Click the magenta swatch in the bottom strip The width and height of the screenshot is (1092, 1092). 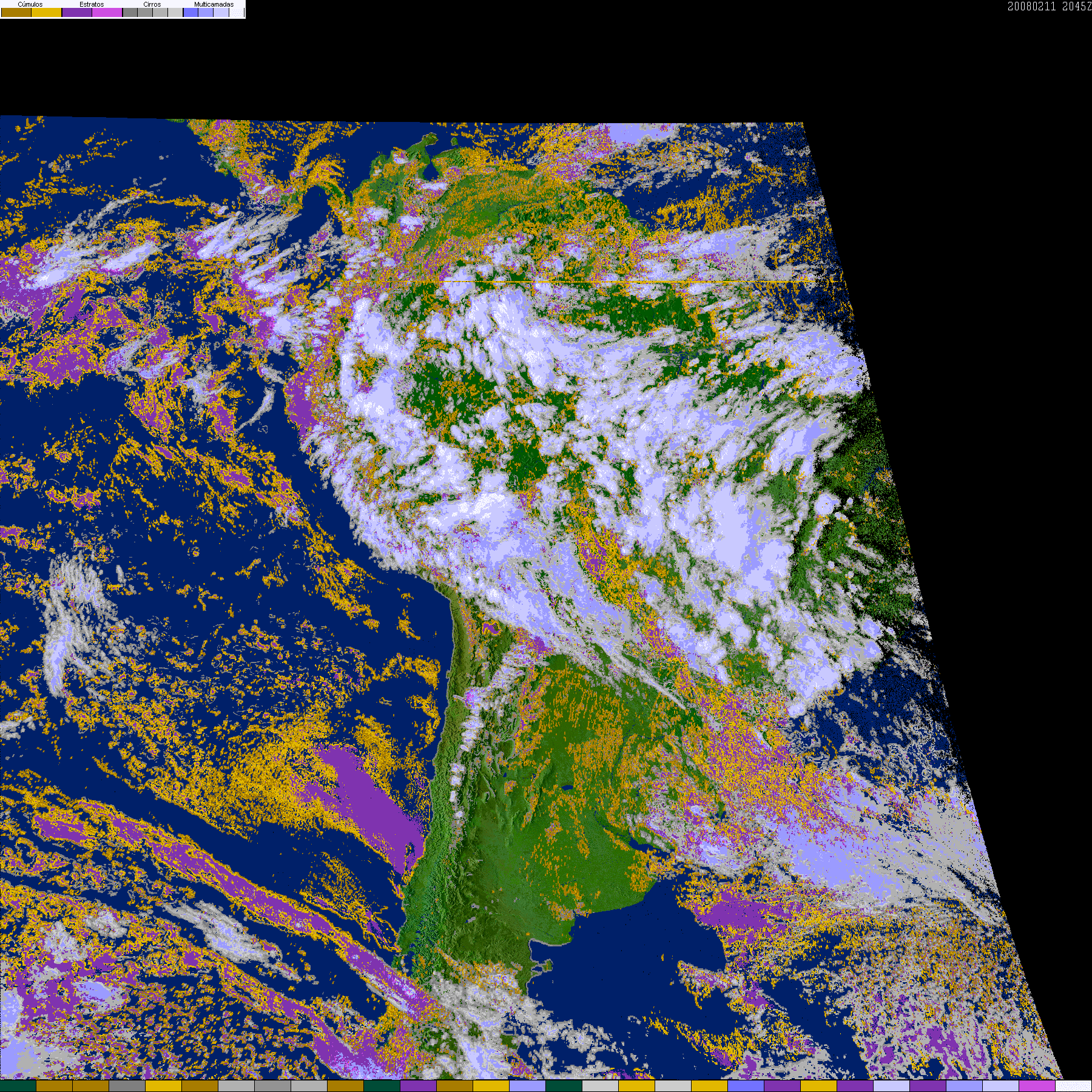(1037, 1086)
